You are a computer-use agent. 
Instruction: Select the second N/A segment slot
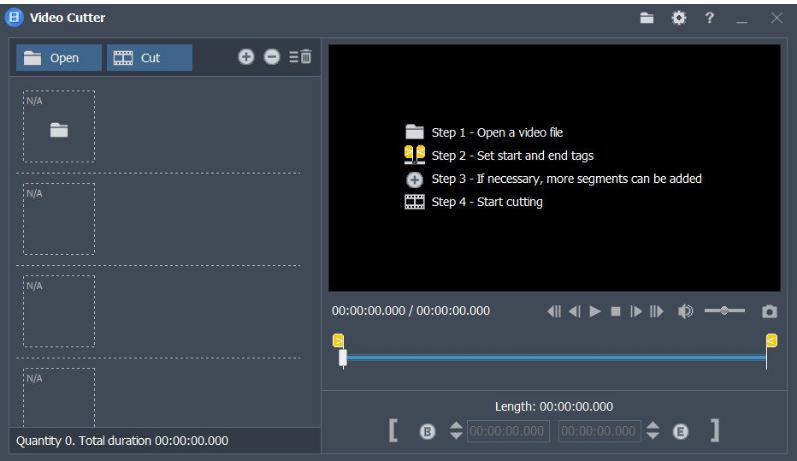tap(59, 219)
